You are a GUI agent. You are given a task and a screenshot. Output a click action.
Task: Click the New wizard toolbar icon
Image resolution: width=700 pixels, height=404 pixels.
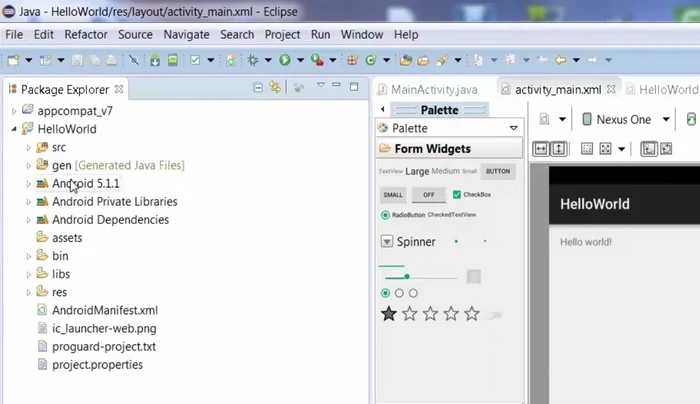pyautogui.click(x=13, y=60)
